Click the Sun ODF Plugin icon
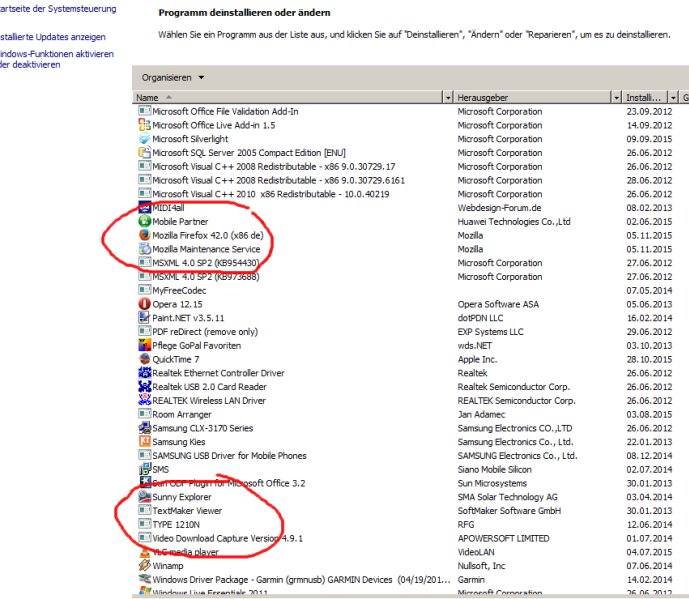The width and height of the screenshot is (689, 599). [x=145, y=483]
